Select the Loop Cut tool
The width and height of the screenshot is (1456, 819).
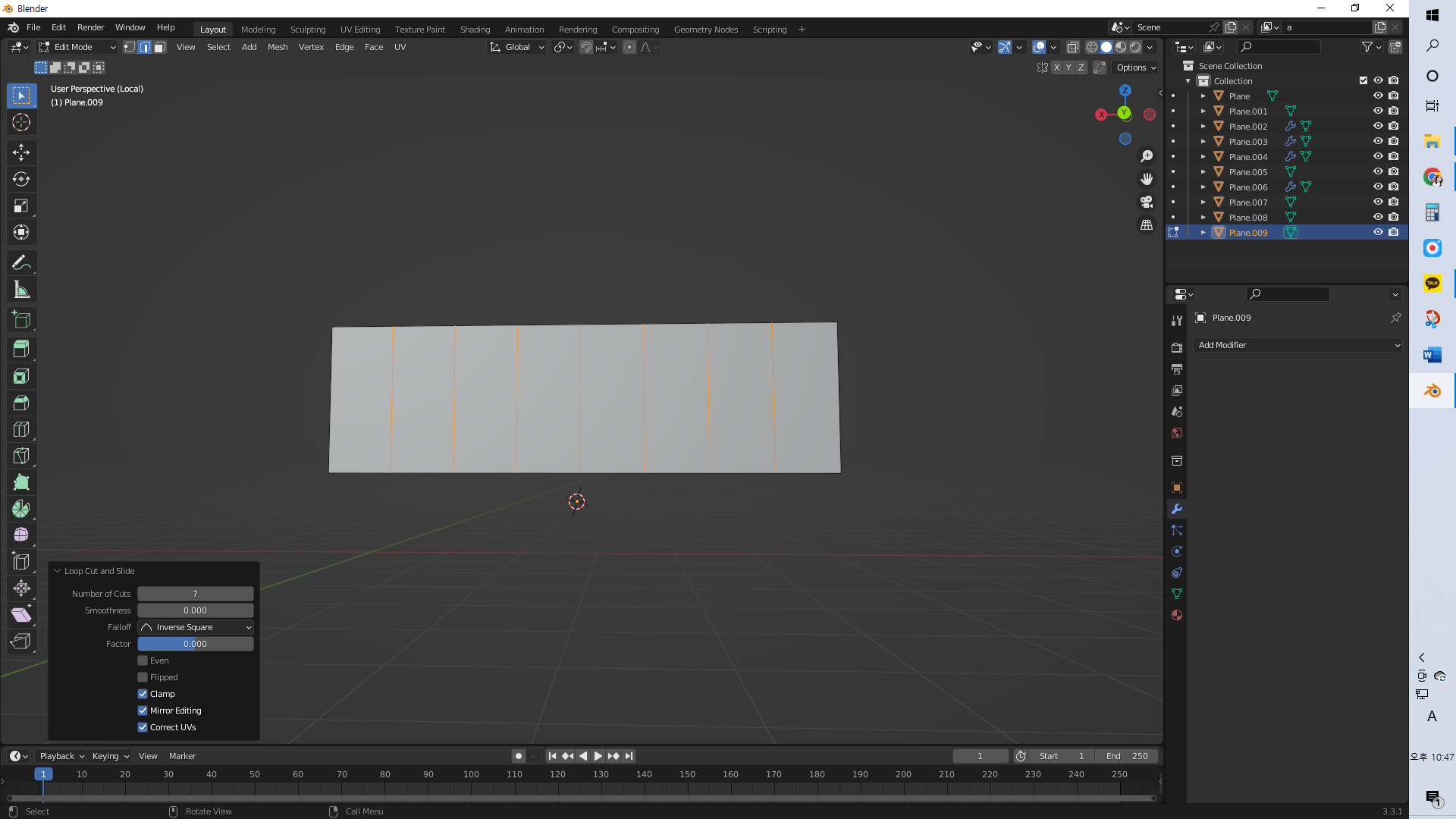click(21, 429)
